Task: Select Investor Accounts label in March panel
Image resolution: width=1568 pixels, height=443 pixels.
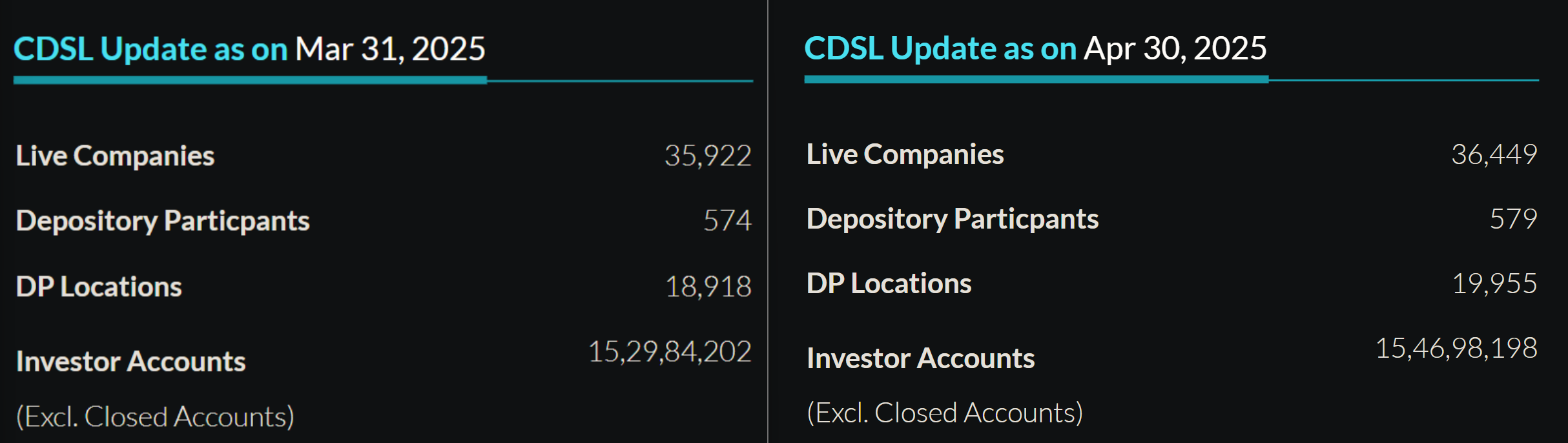Action: tap(131, 362)
